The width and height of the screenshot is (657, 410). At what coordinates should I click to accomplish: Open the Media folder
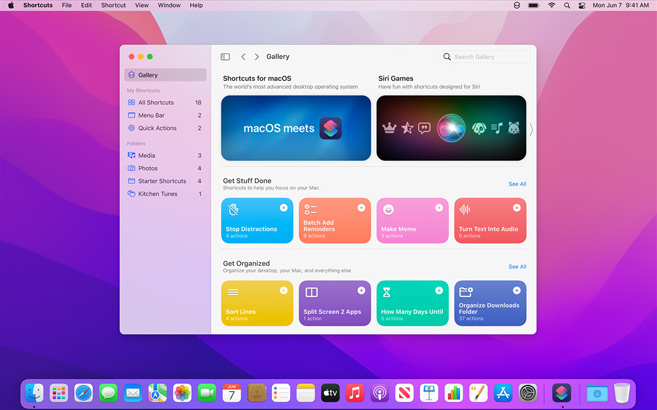pos(147,155)
